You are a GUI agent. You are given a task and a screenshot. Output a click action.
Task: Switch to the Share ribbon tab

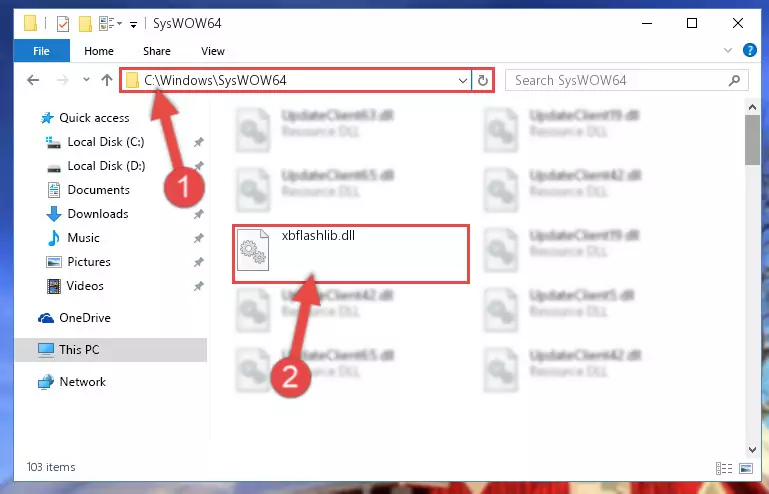pyautogui.click(x=157, y=51)
